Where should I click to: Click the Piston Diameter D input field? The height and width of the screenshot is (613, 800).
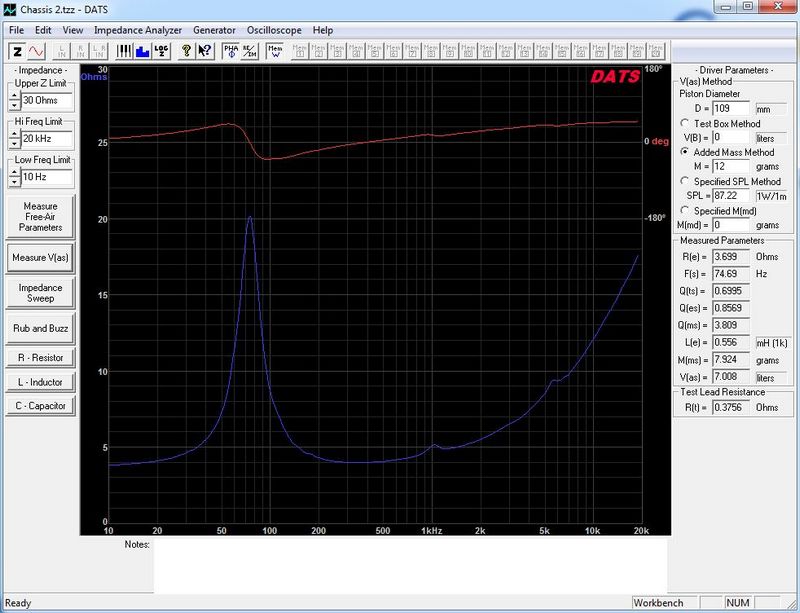tap(732, 108)
